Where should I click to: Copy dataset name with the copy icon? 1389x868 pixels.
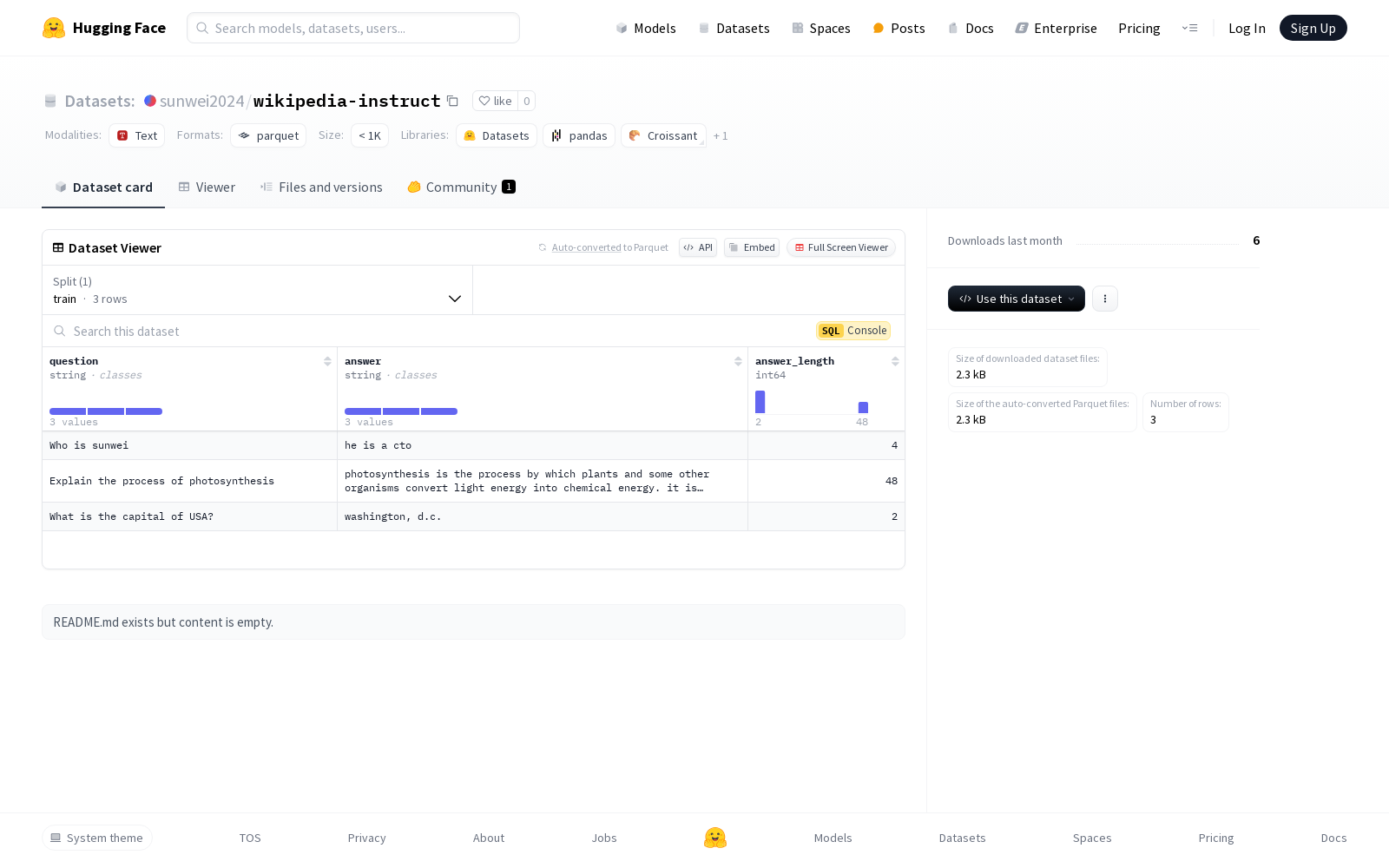coord(452,101)
